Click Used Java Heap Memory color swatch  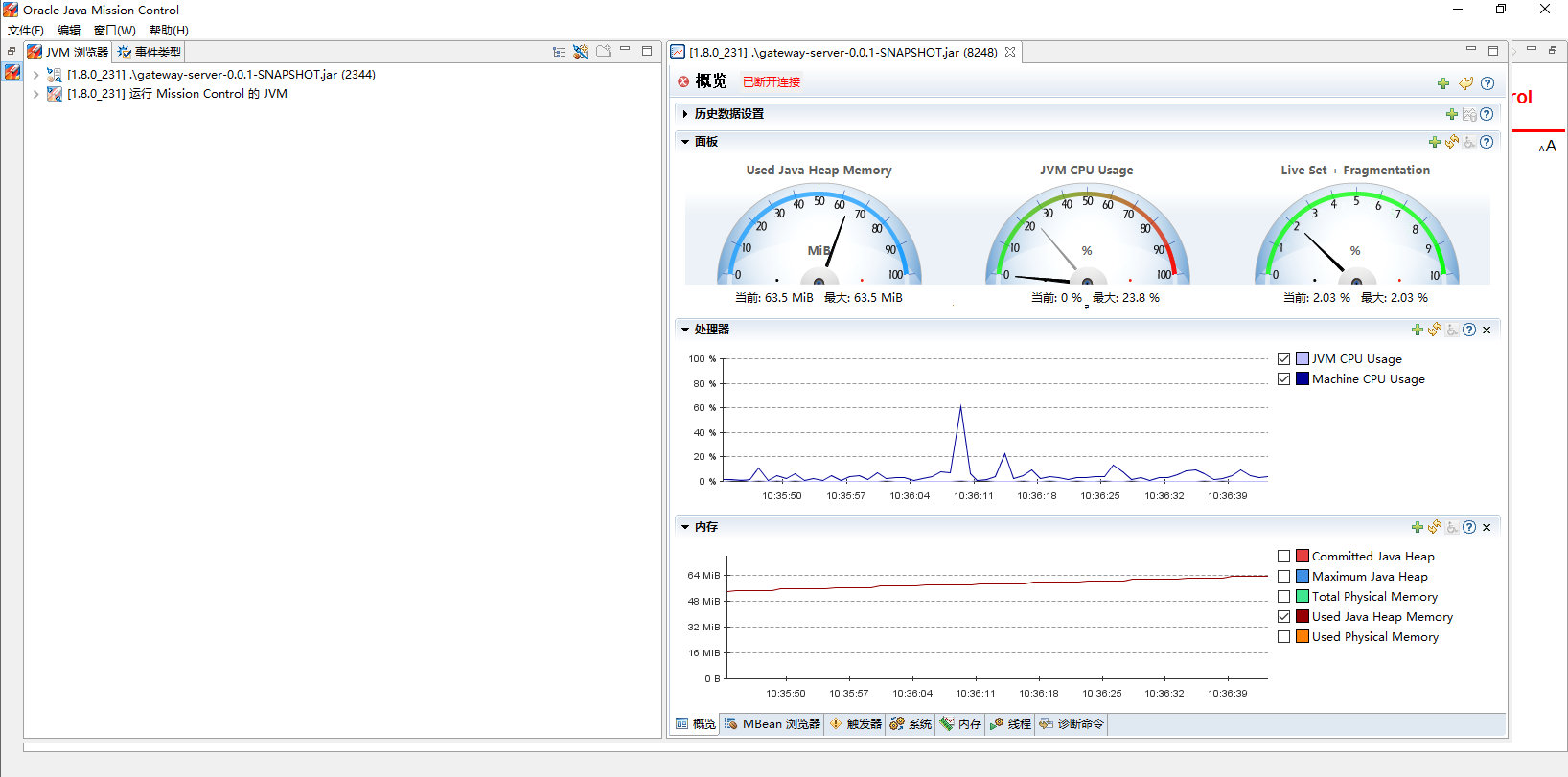point(1303,616)
